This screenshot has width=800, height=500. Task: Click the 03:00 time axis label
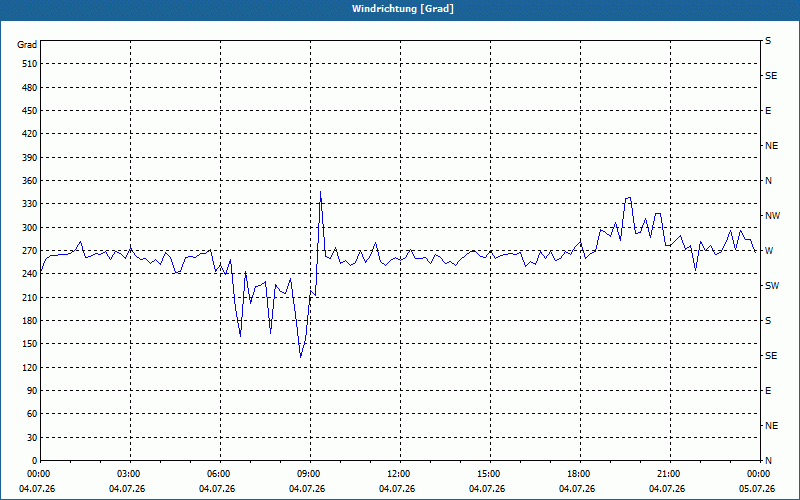pos(127,474)
